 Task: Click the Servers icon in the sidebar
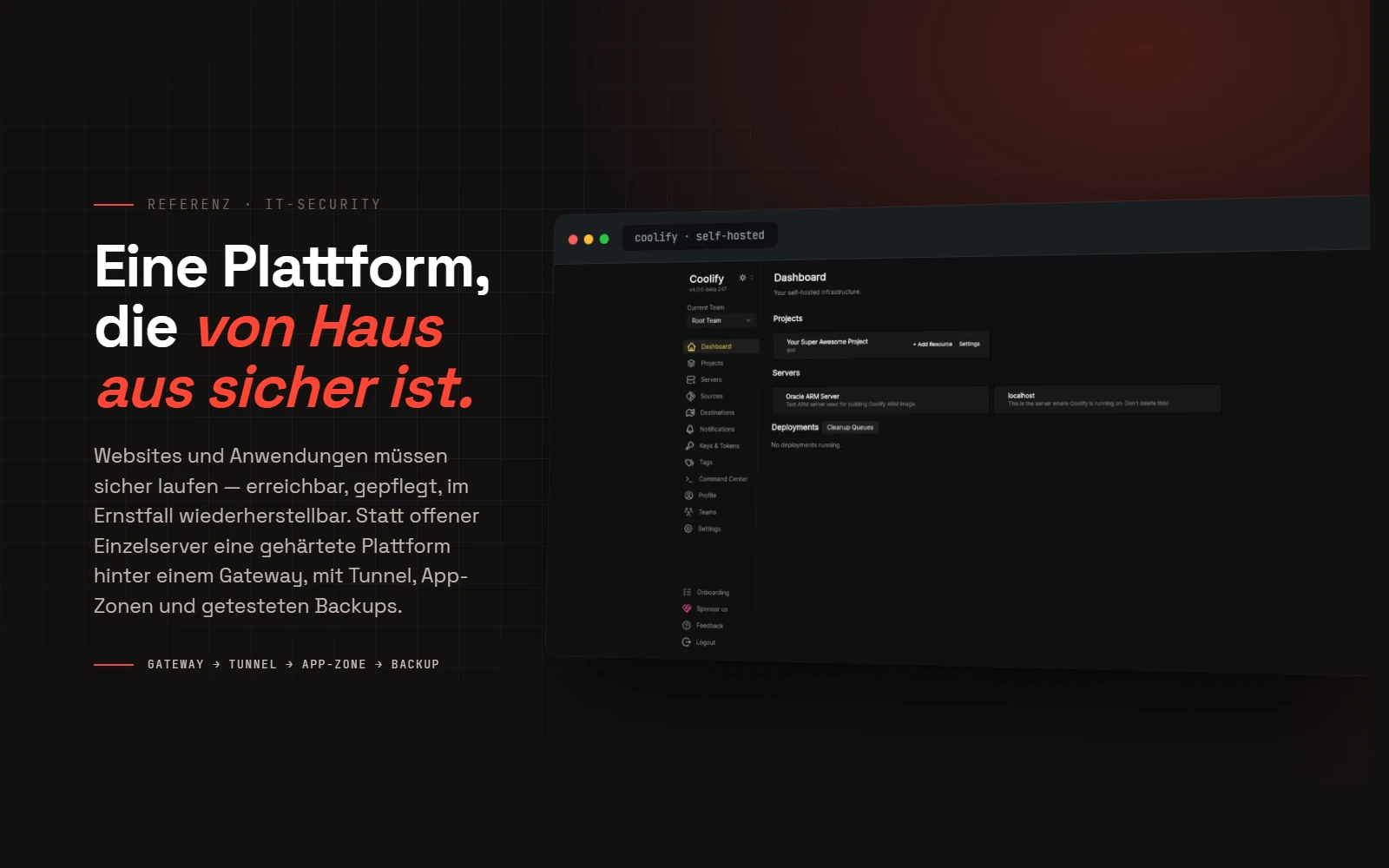pyautogui.click(x=691, y=380)
